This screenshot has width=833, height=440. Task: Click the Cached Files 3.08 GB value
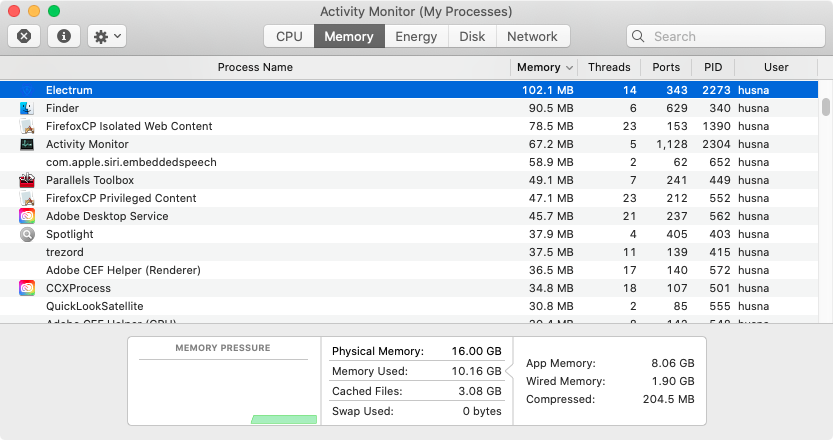[x=480, y=391]
